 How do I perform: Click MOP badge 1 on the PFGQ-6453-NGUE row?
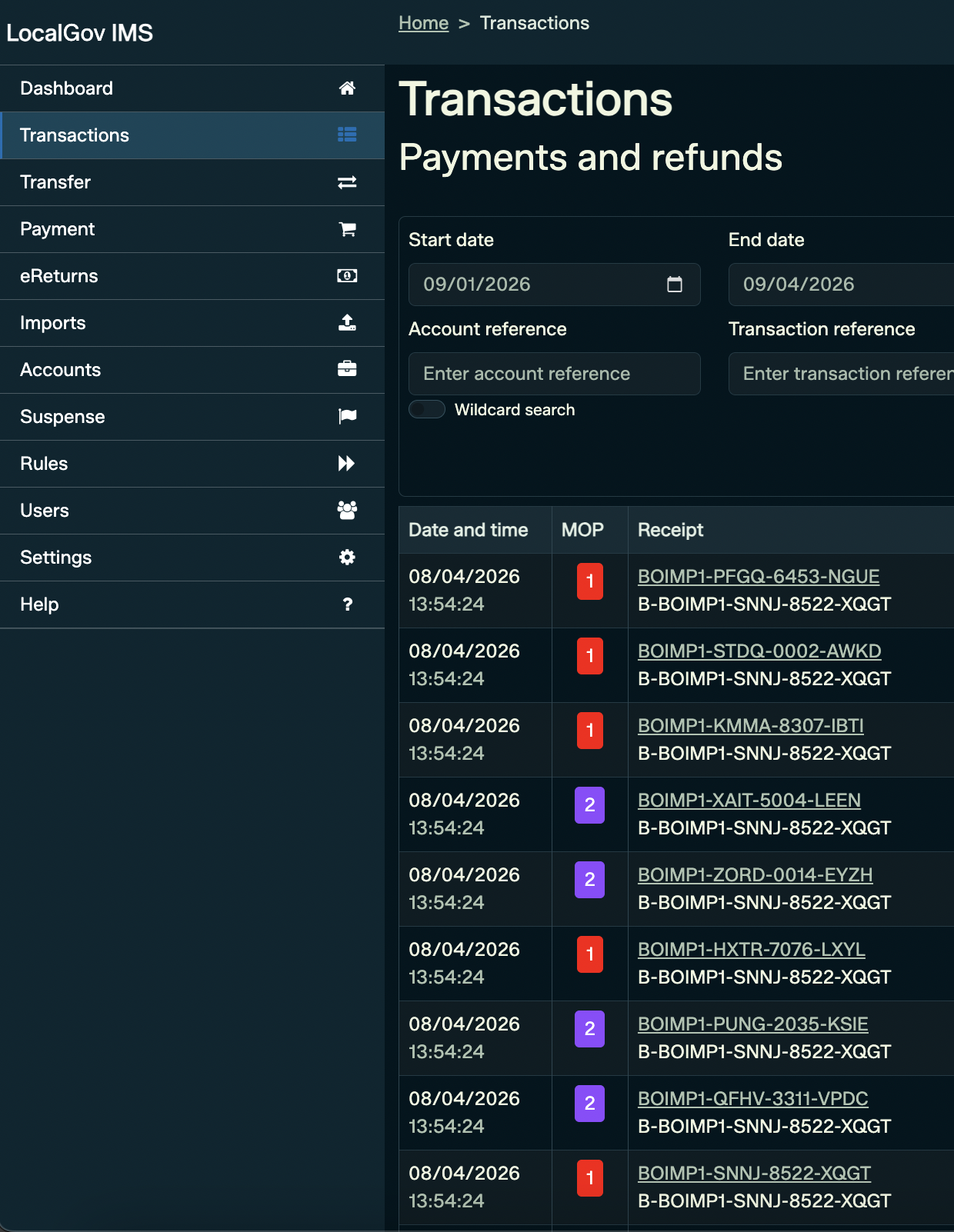[x=590, y=581]
